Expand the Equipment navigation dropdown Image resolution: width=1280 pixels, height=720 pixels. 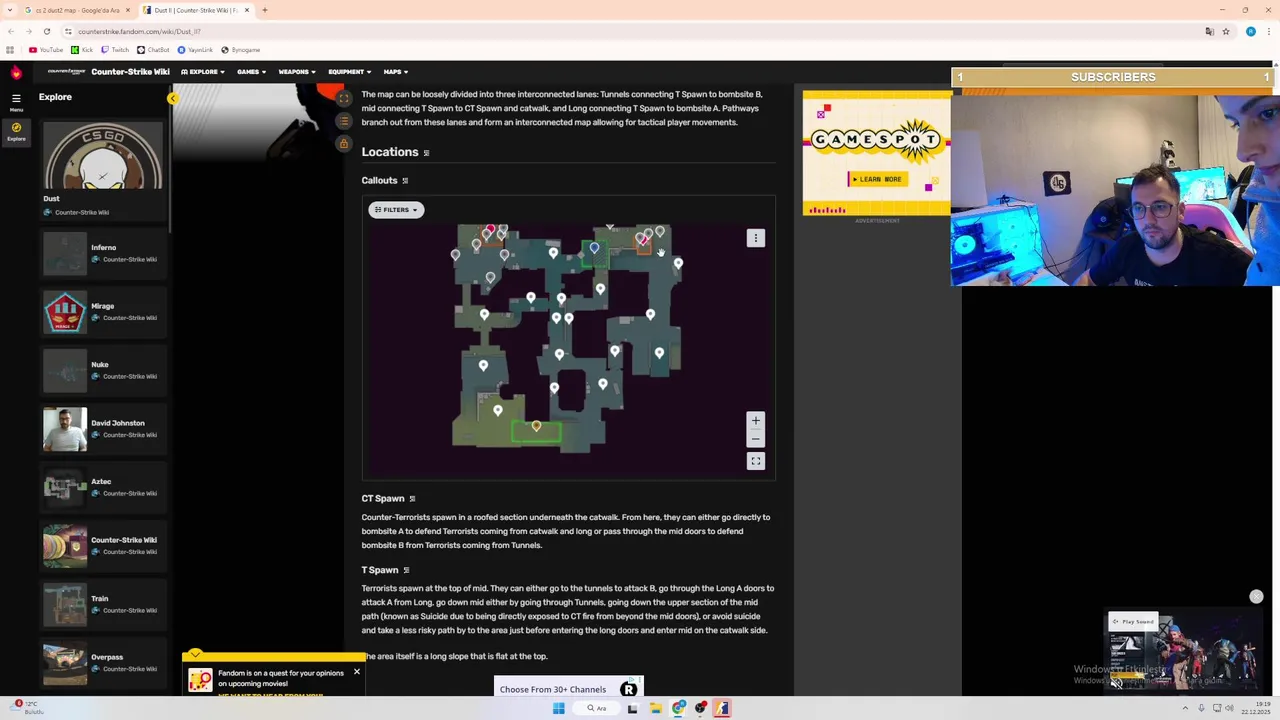349,72
